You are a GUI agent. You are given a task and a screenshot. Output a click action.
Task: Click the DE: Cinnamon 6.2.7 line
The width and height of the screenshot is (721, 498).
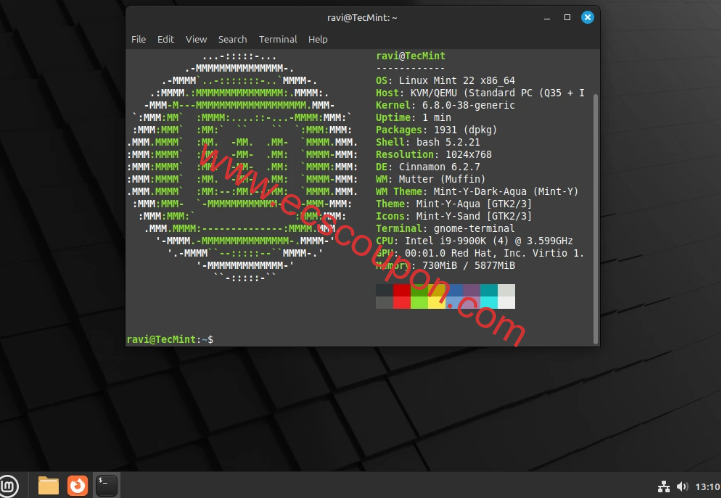click(428, 167)
